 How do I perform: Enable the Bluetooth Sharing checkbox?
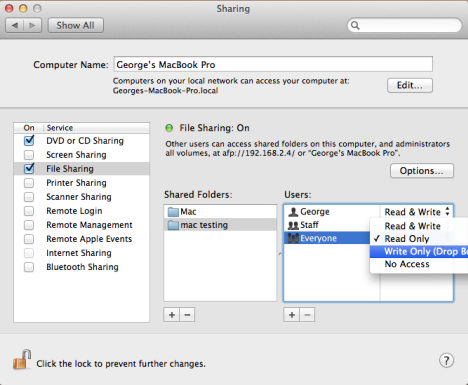click(29, 267)
